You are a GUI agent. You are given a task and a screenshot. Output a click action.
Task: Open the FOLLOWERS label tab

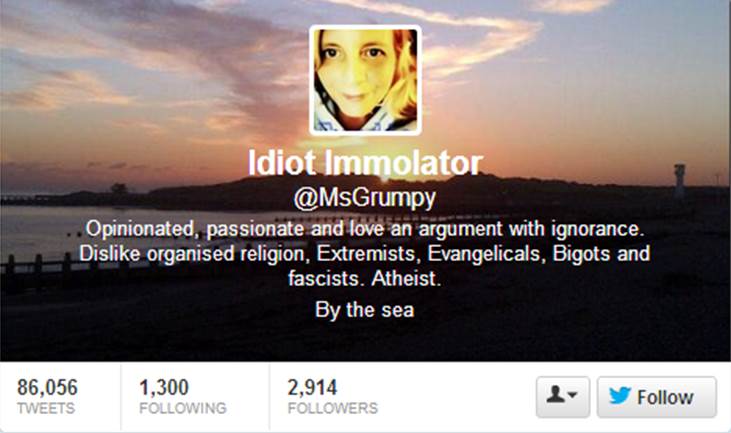(333, 408)
